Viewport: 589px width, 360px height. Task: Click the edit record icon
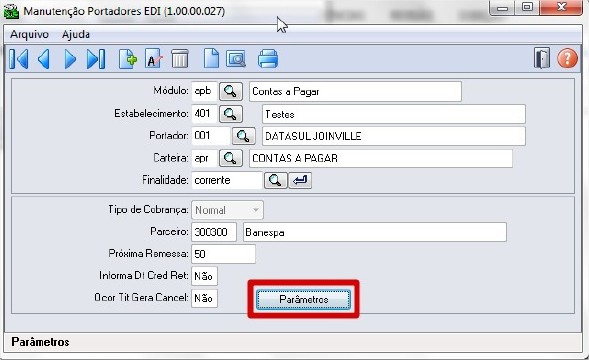click(x=154, y=59)
